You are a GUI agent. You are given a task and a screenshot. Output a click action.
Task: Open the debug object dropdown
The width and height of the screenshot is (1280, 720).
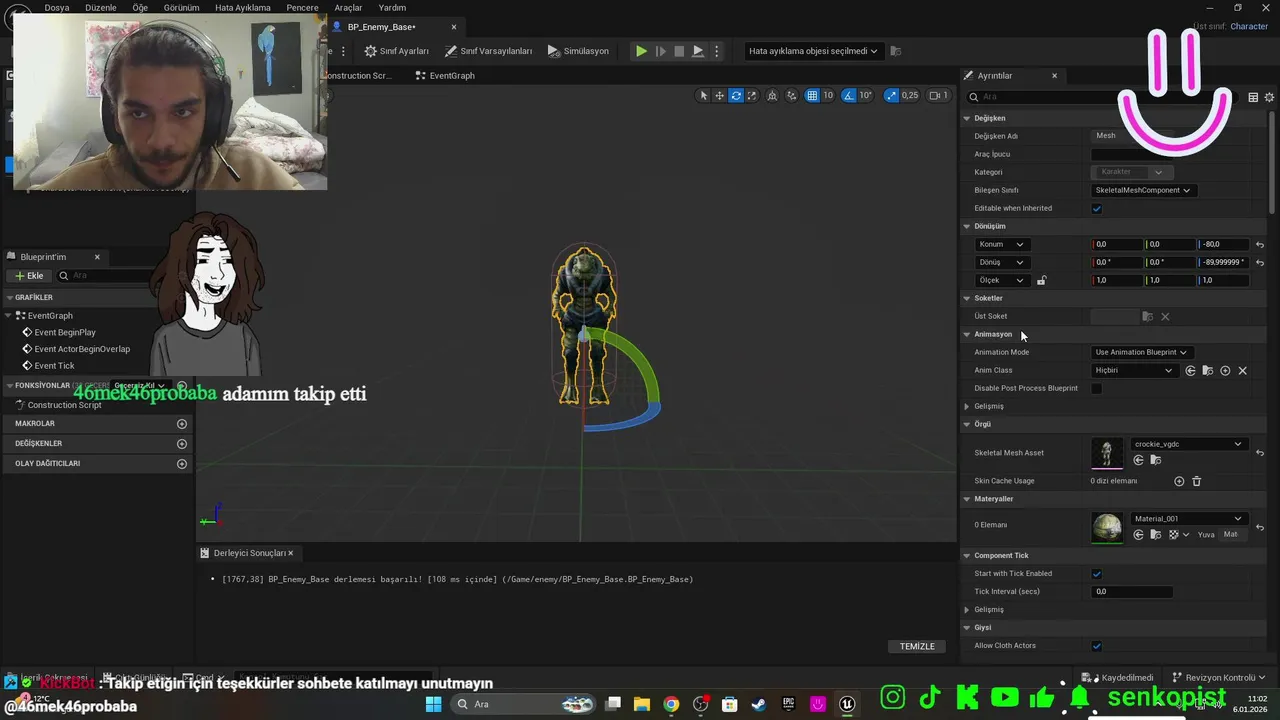pyautogui.click(x=813, y=51)
